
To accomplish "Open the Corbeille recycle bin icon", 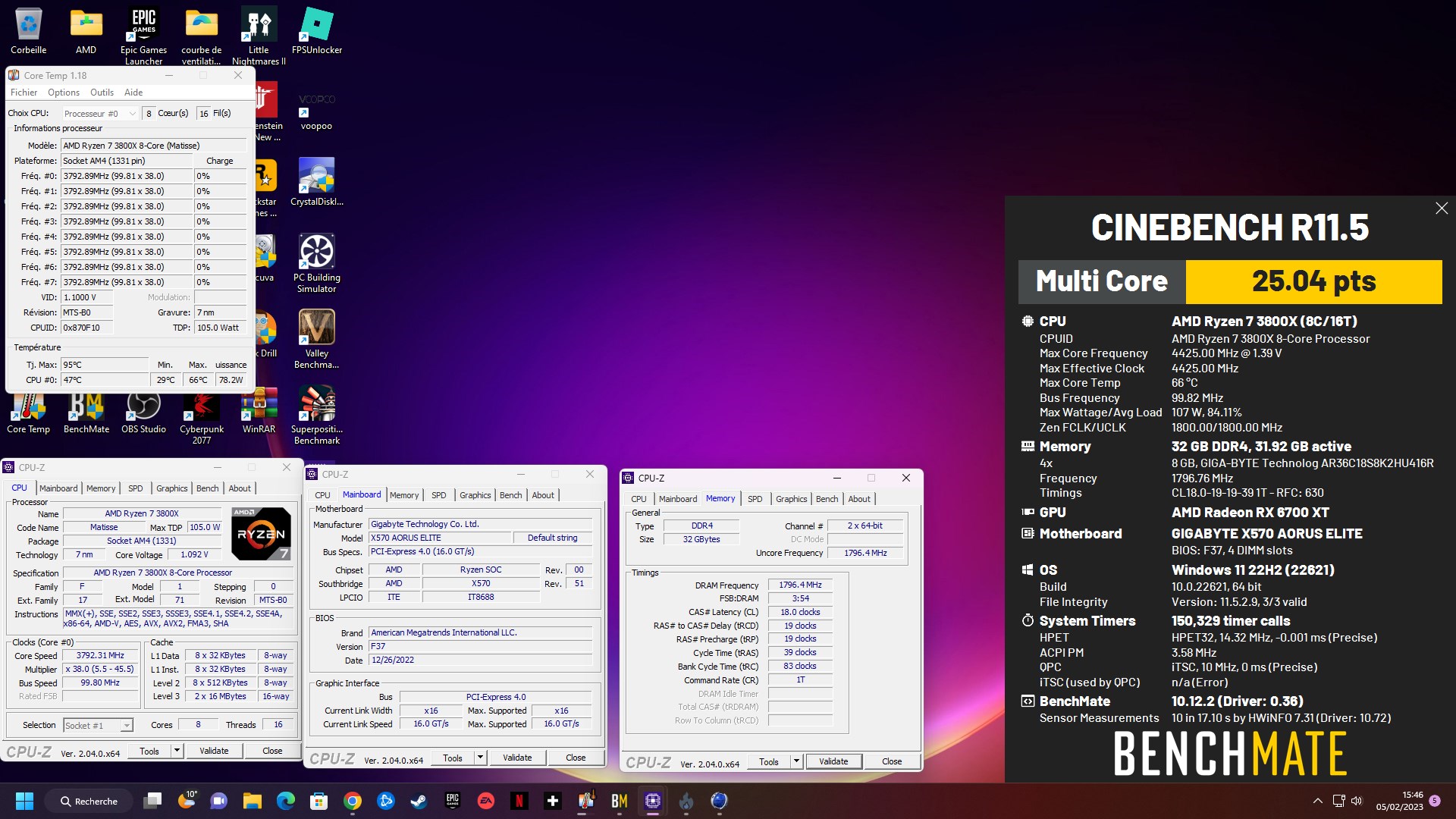I will (28, 31).
